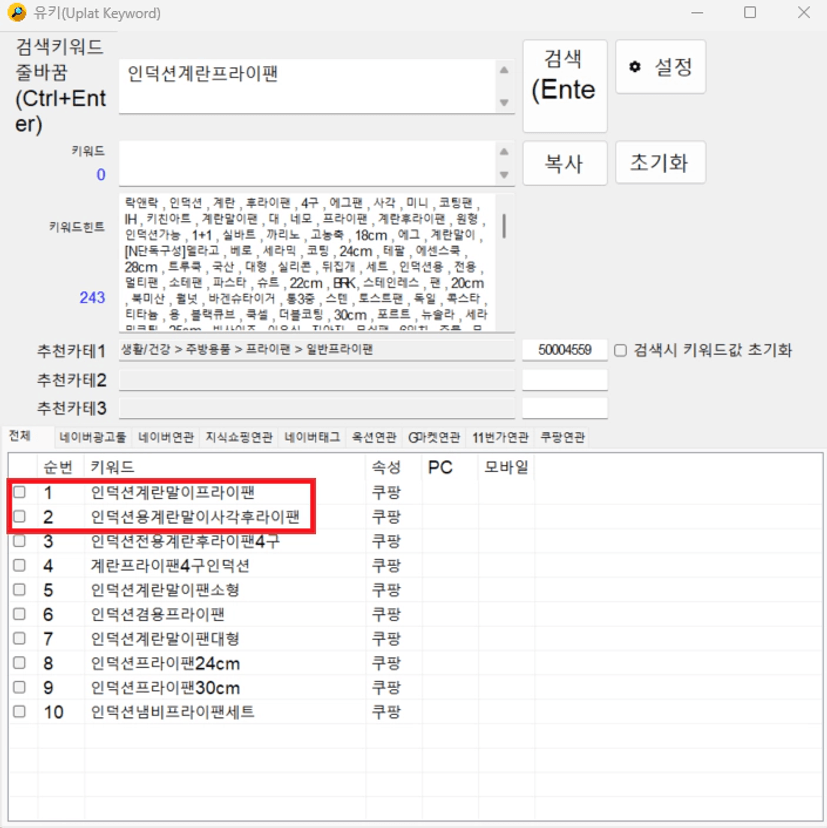
Task: Check the box for row 10 인덕션냄비프라이팬세트
Action: [x=20, y=712]
